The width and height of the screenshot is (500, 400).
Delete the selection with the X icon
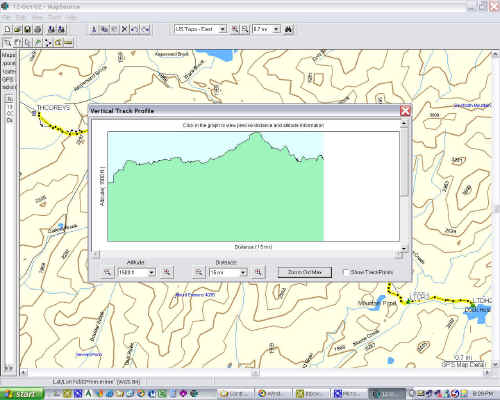[124, 29]
